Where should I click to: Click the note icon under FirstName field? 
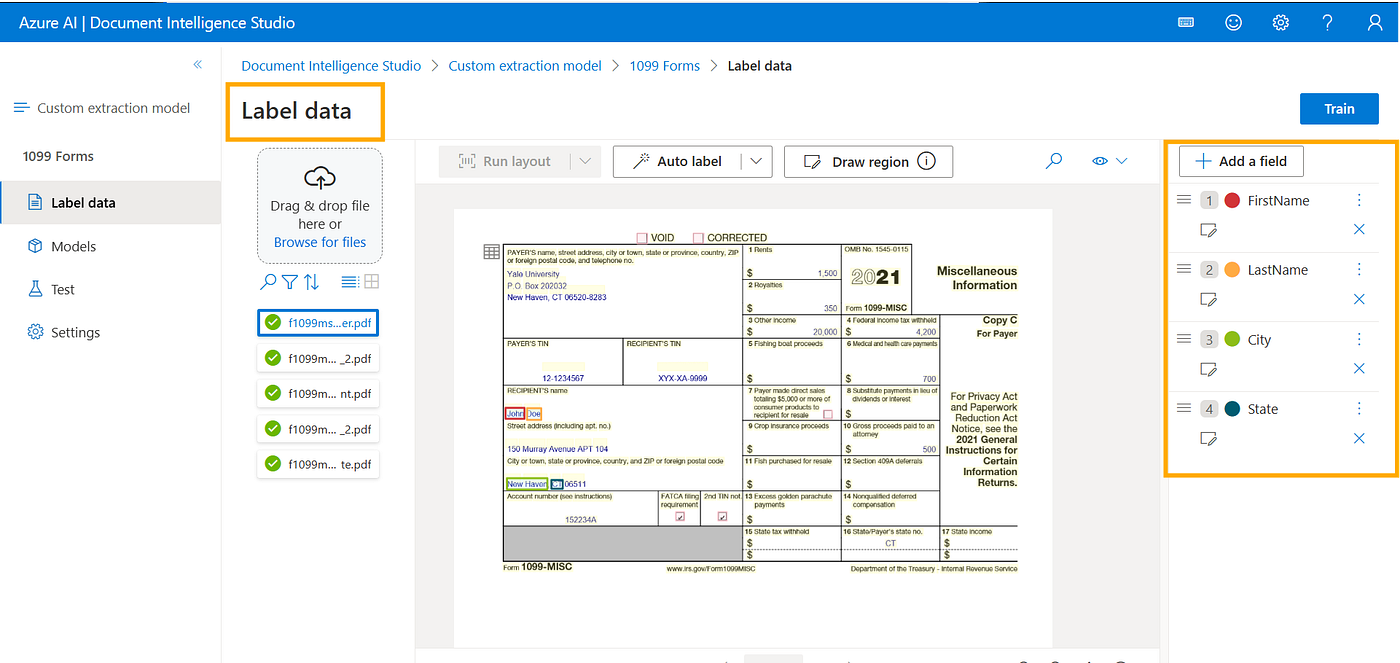coord(1208,230)
